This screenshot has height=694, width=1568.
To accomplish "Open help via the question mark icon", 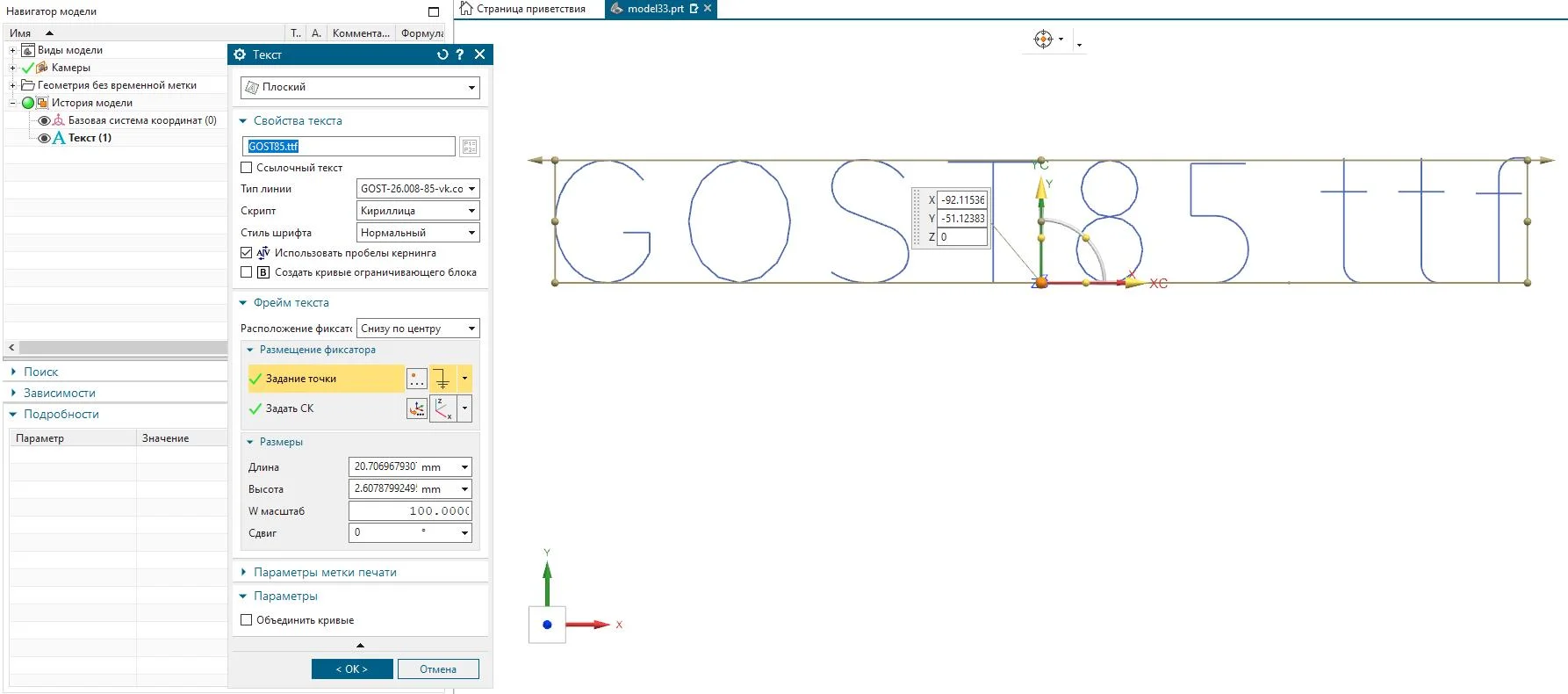I will click(460, 54).
